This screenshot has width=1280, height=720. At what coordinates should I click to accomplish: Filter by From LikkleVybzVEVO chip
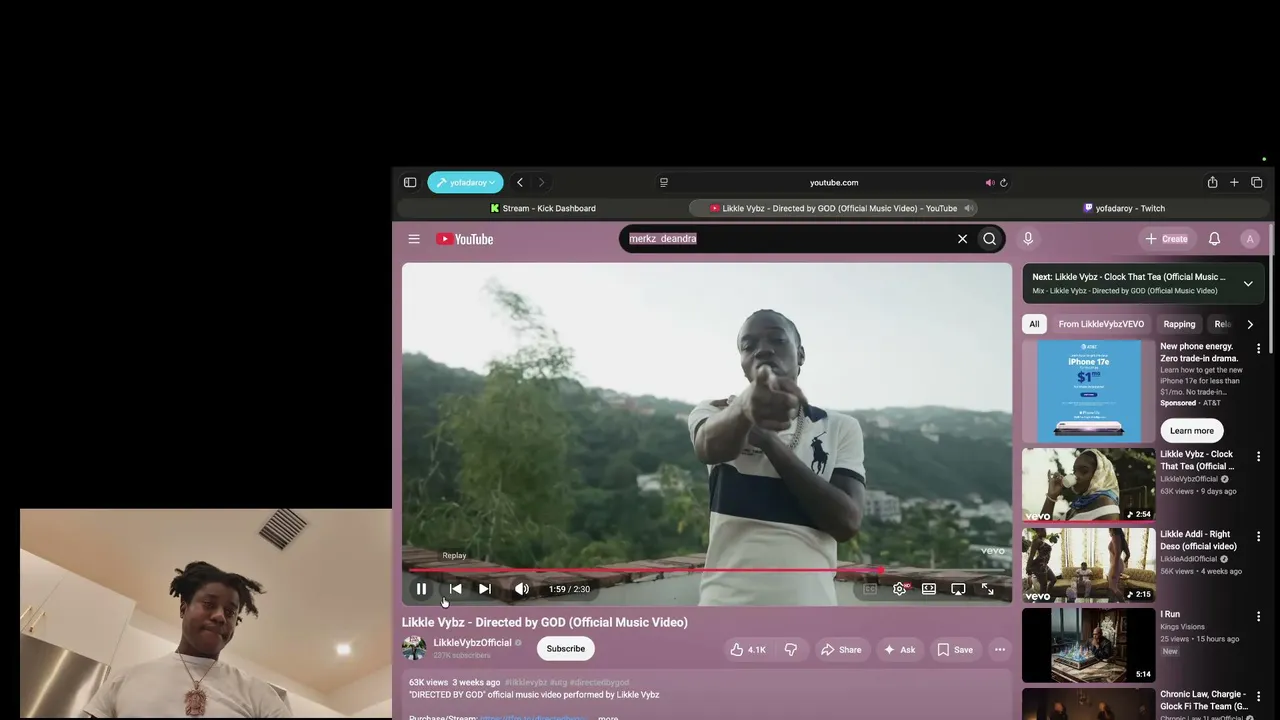click(1101, 324)
